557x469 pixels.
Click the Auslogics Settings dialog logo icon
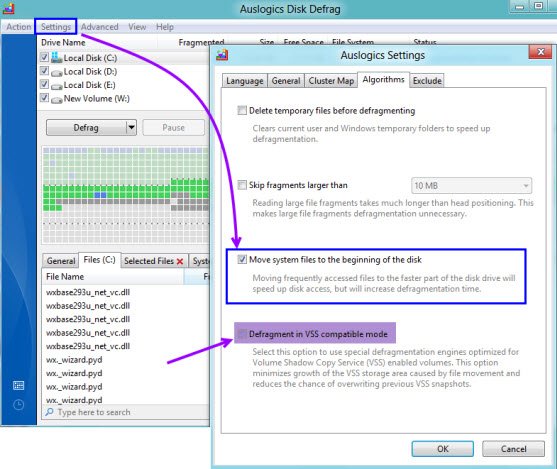222,55
